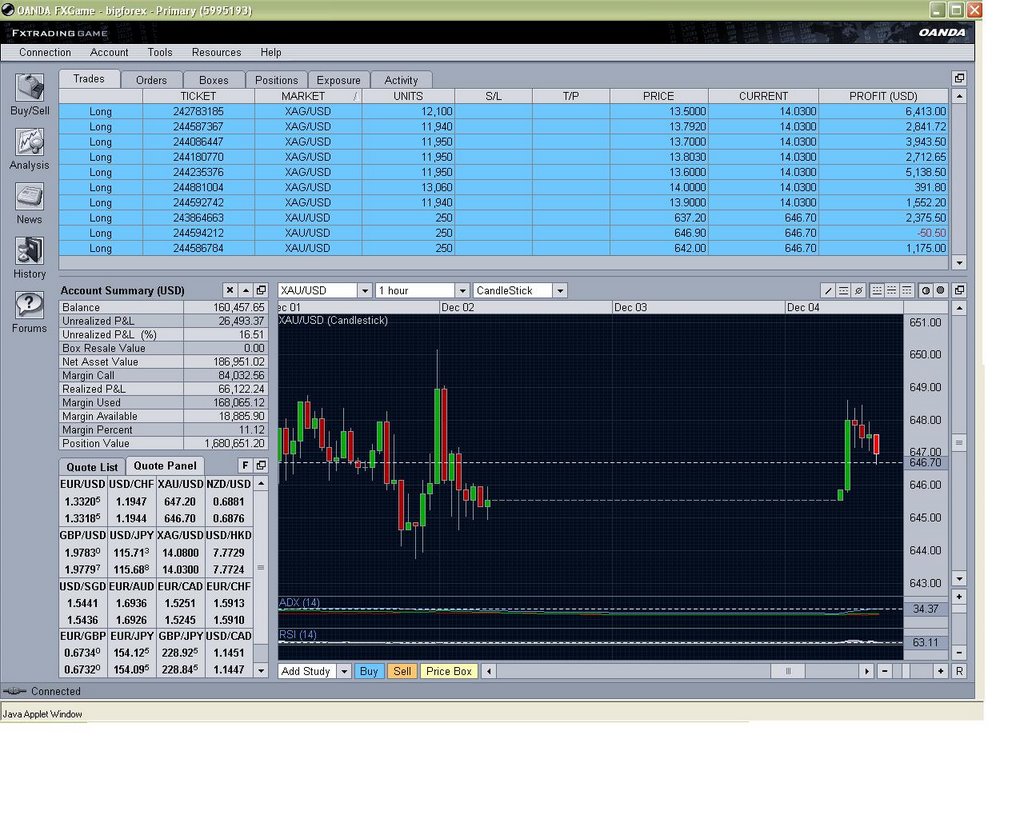Click the blue Buy button below chart

click(x=368, y=671)
